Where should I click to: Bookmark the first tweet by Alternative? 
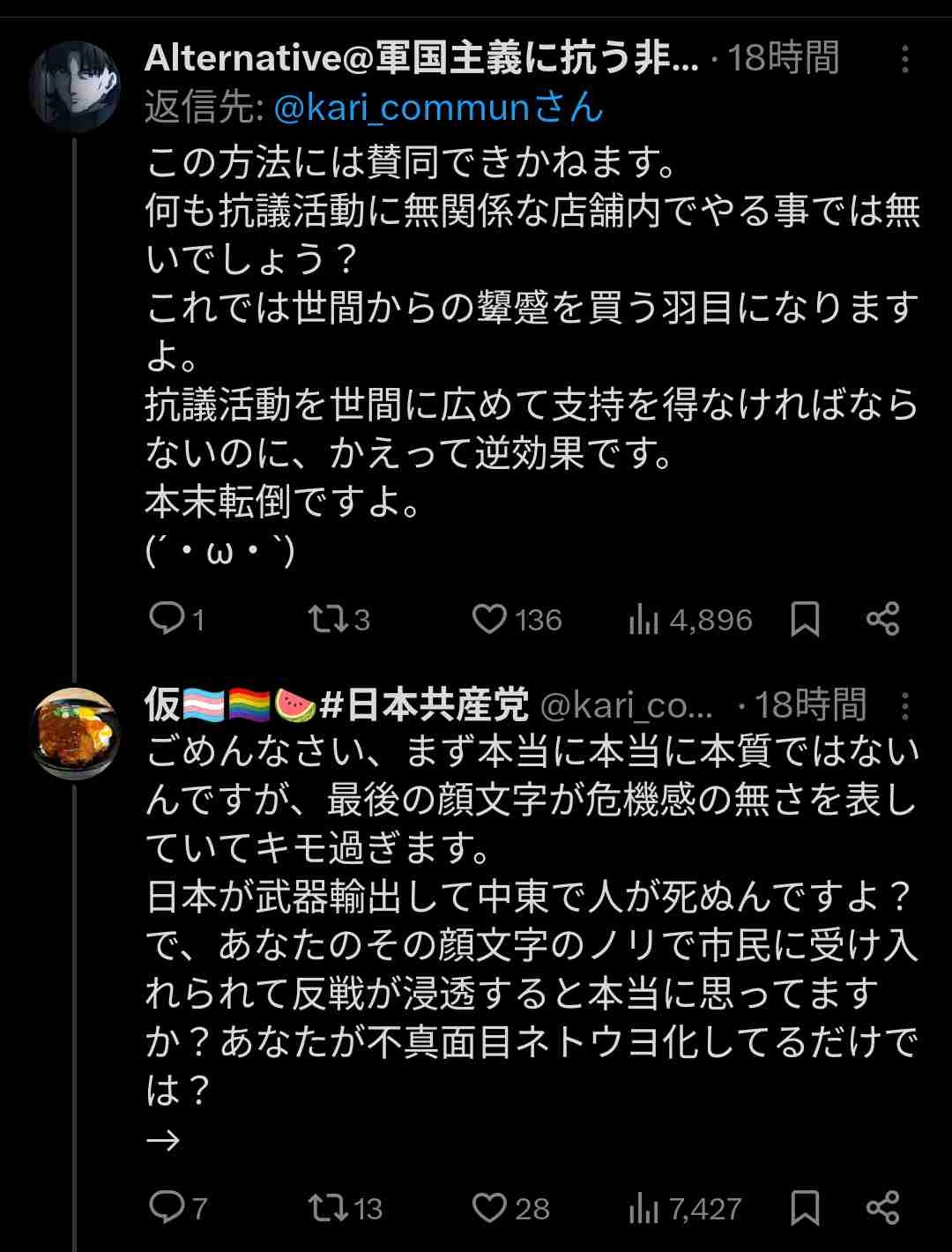pos(805,619)
